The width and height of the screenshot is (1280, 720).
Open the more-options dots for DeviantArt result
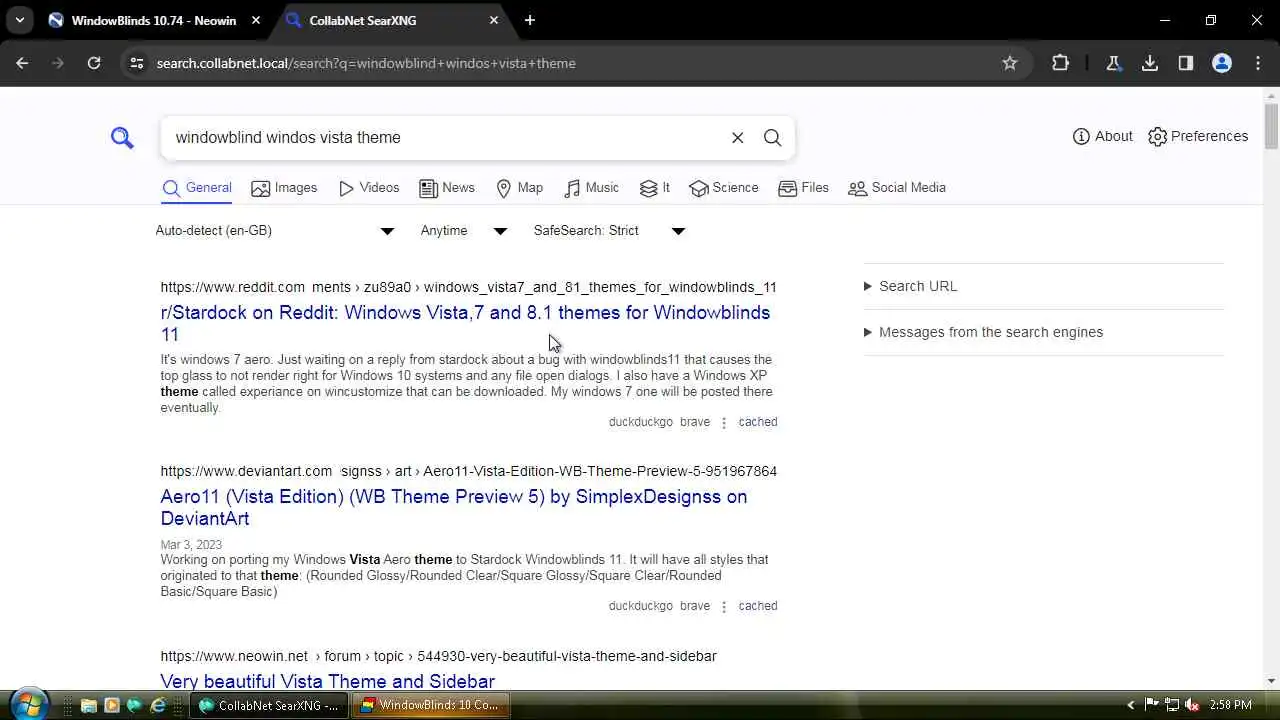coord(724,607)
